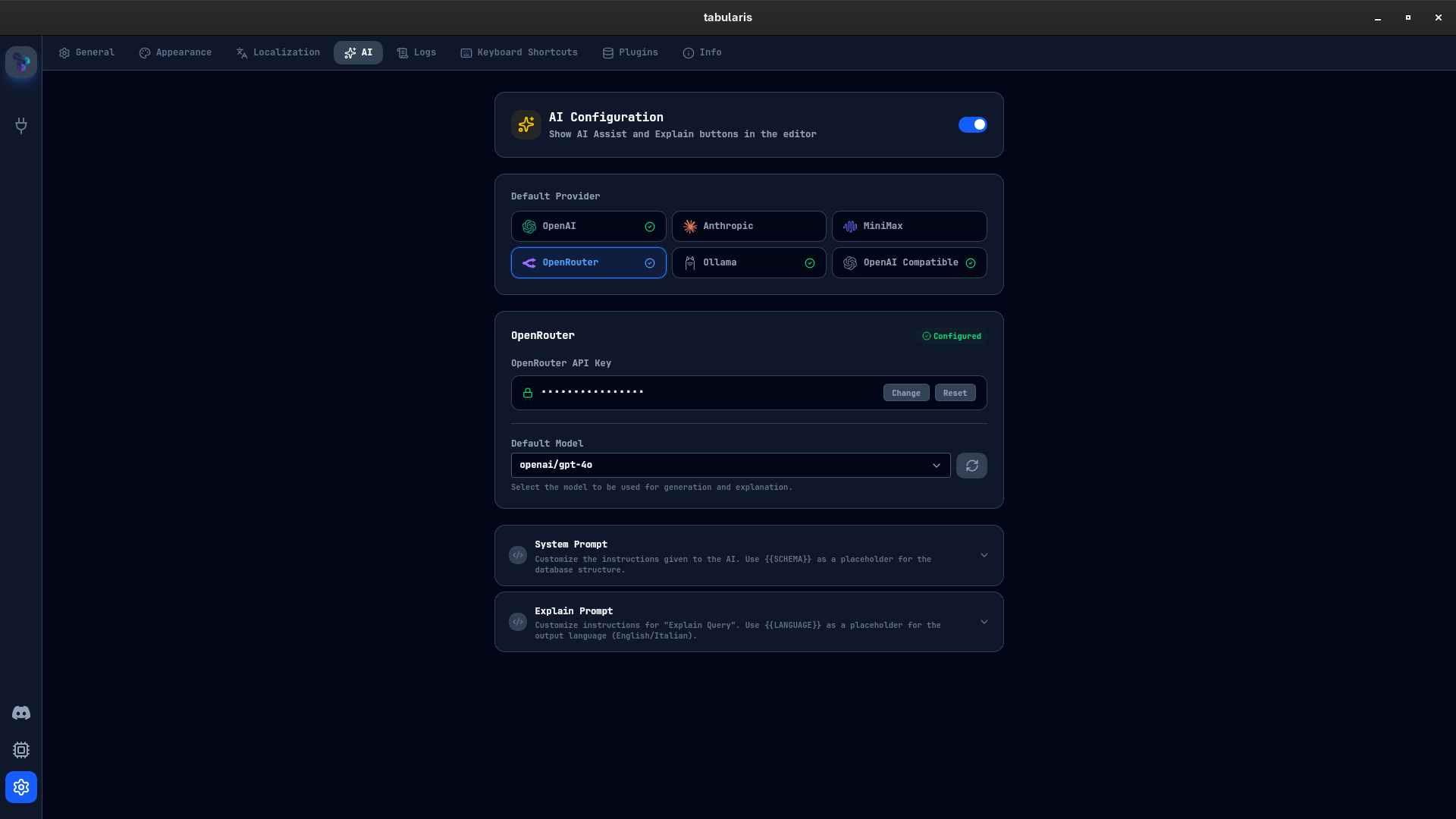Click the refresh models icon beside Default Model

971,465
